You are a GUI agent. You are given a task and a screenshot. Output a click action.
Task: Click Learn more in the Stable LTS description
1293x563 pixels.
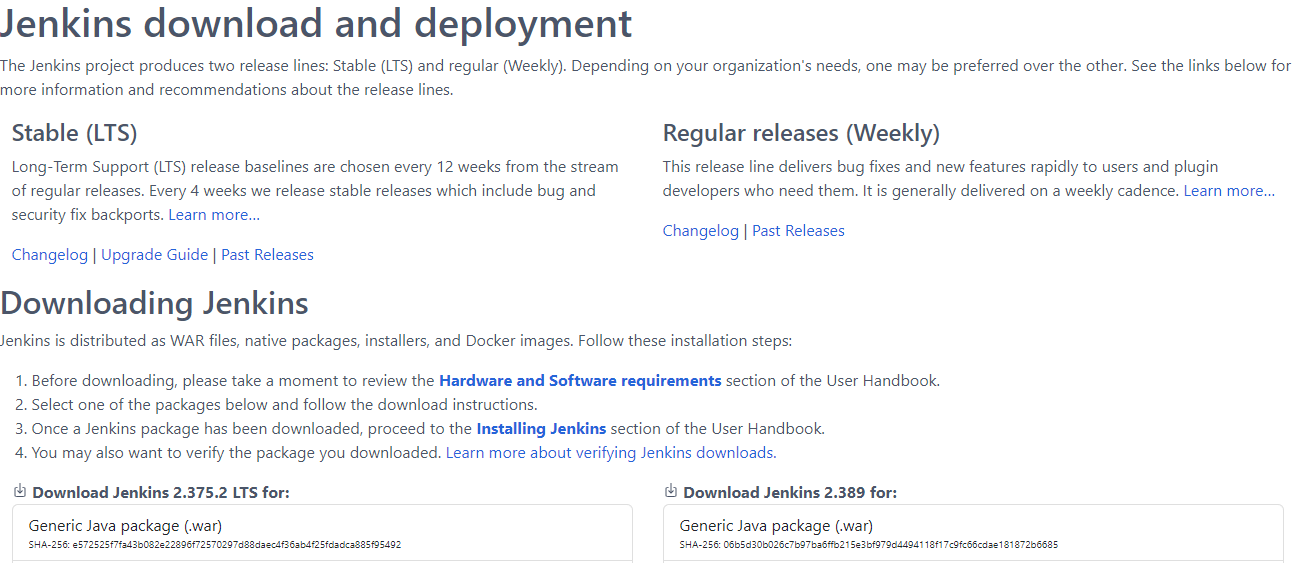click(214, 215)
